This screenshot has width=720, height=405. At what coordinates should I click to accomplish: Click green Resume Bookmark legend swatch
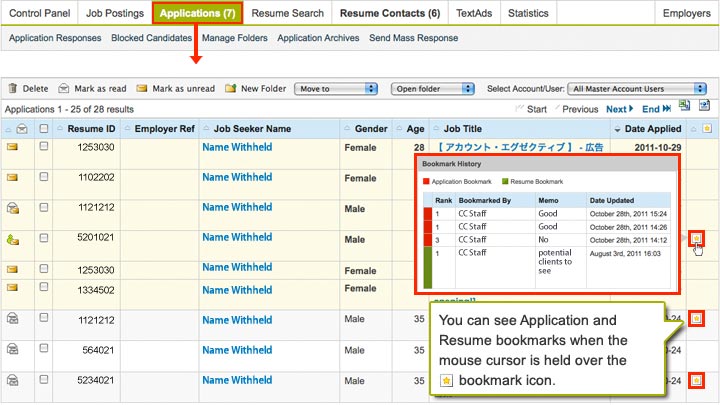505,181
